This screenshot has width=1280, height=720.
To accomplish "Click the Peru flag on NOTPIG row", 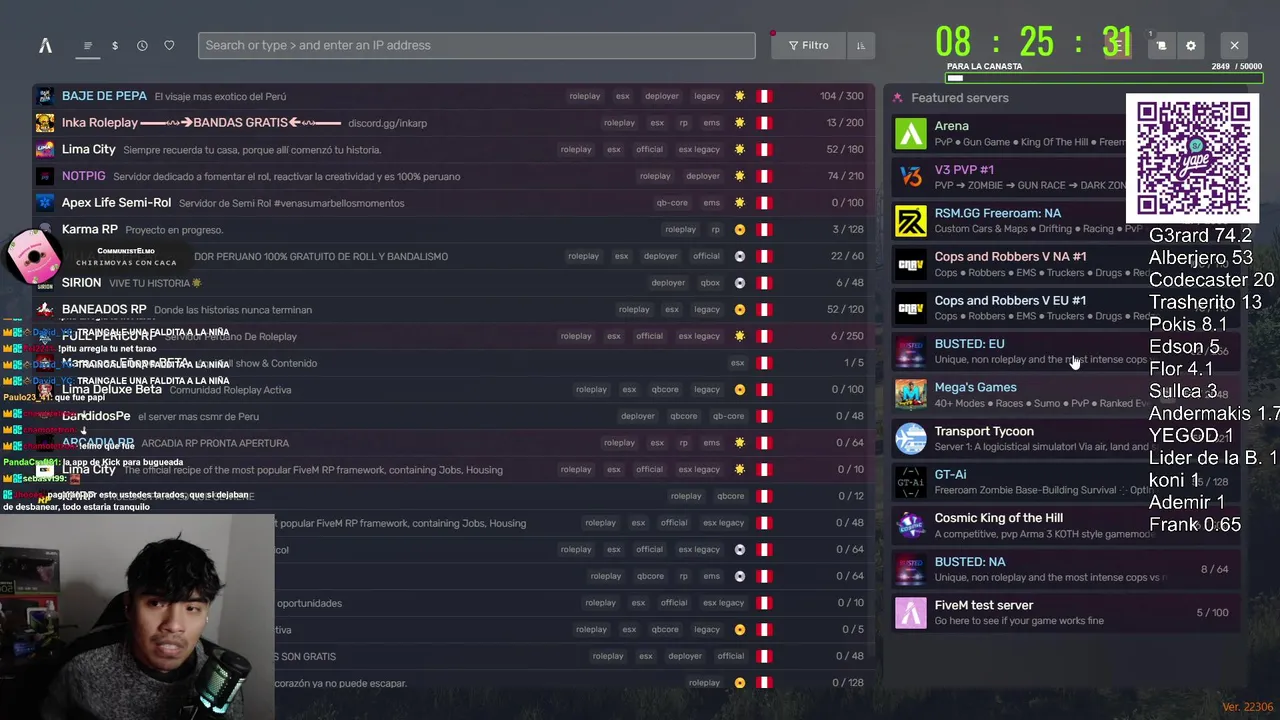I will [764, 176].
